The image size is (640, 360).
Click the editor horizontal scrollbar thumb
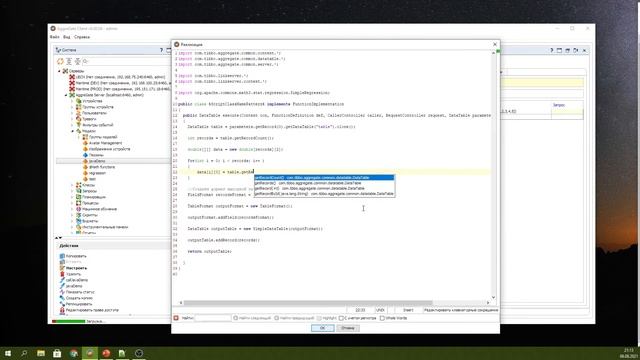coord(308,303)
